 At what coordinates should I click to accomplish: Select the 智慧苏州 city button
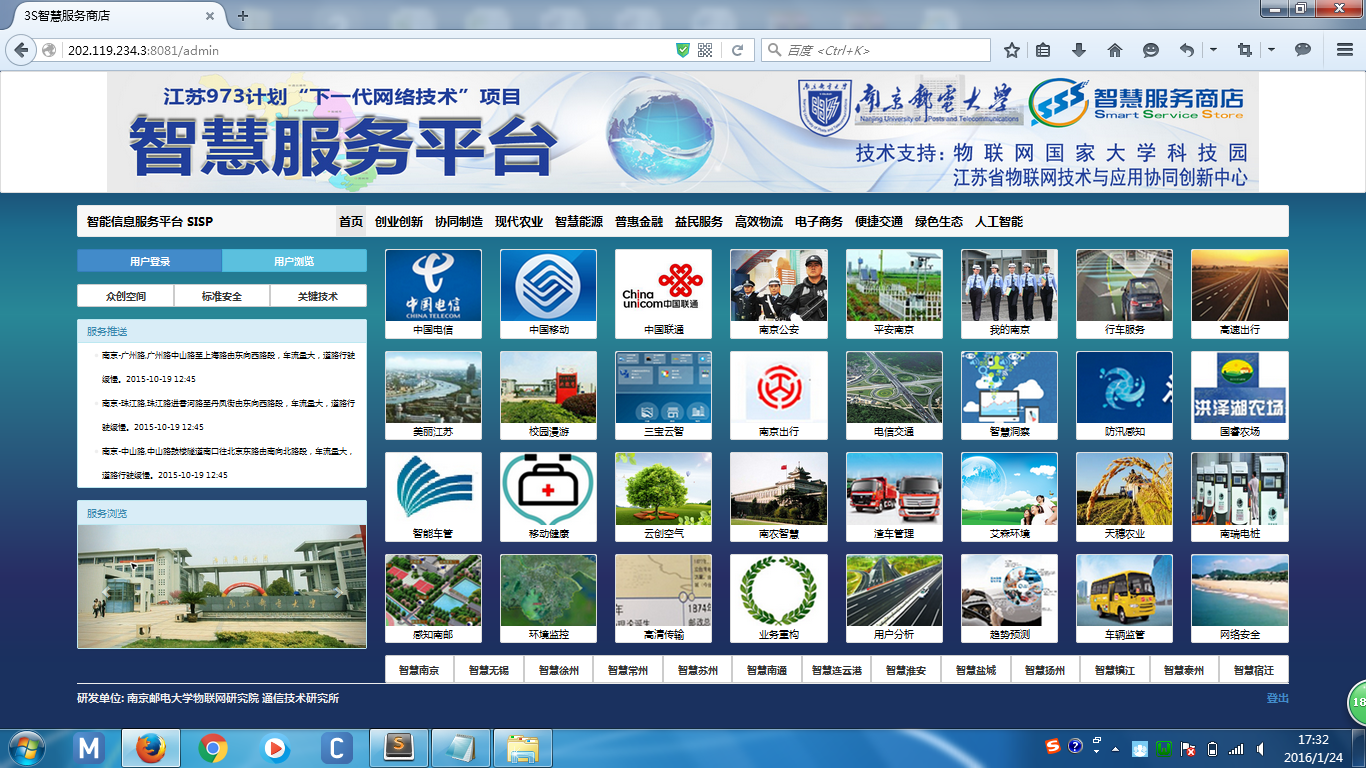coord(697,670)
